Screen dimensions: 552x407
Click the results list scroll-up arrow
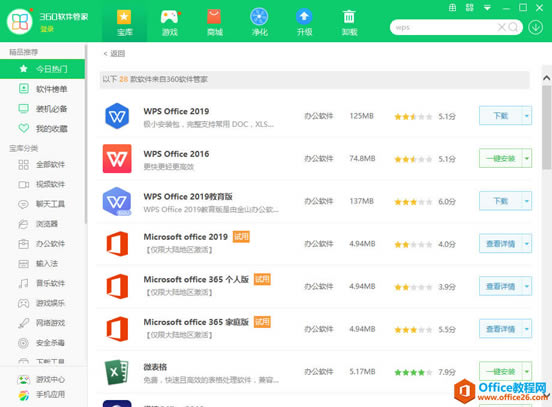coord(546,78)
